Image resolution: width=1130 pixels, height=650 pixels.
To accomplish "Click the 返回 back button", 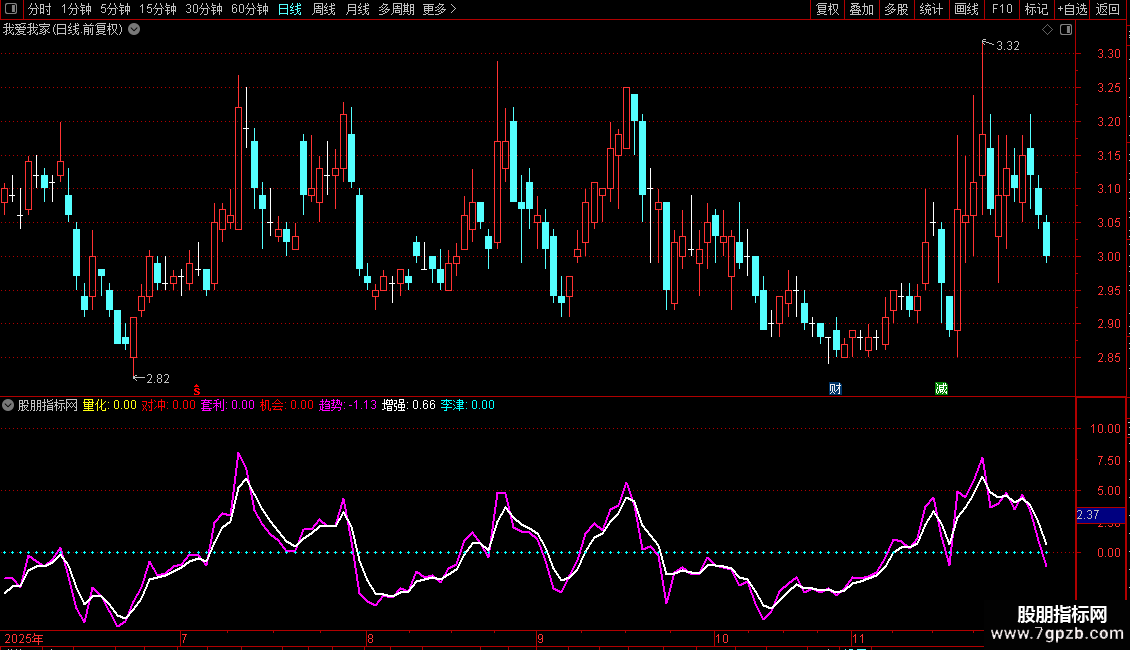I will (x=1108, y=9).
